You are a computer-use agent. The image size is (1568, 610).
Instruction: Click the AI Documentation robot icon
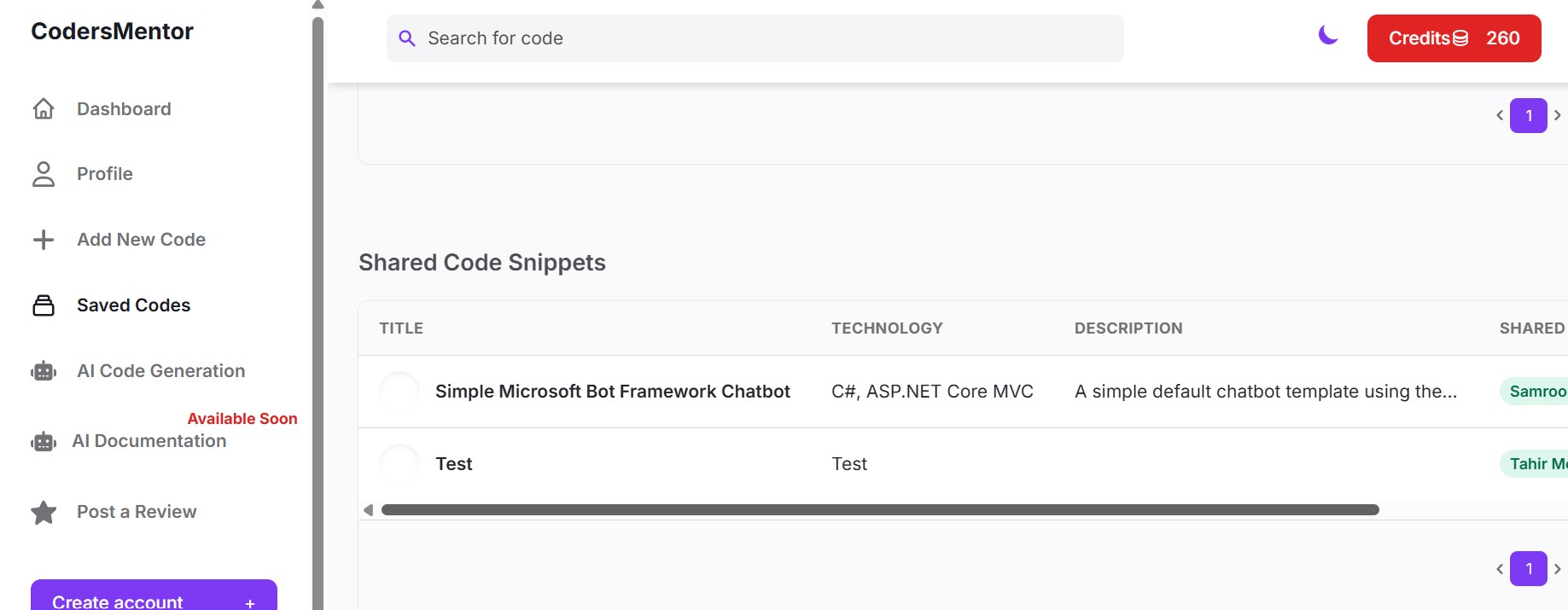(x=44, y=442)
